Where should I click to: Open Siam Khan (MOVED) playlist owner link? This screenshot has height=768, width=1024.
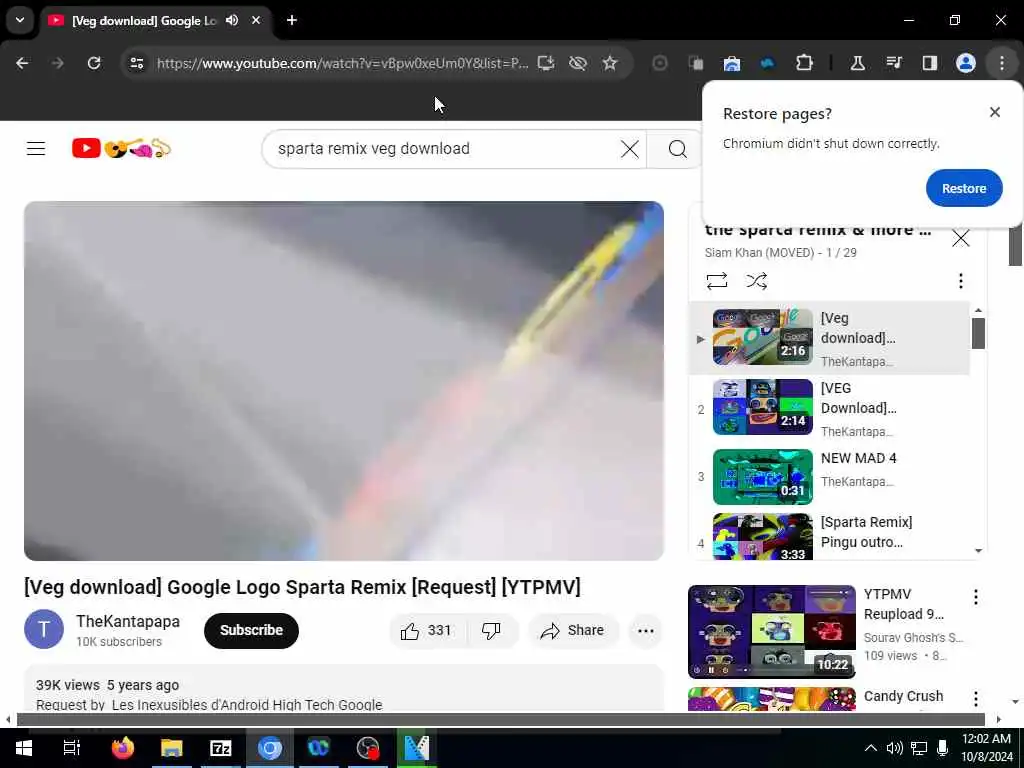pyautogui.click(x=759, y=253)
